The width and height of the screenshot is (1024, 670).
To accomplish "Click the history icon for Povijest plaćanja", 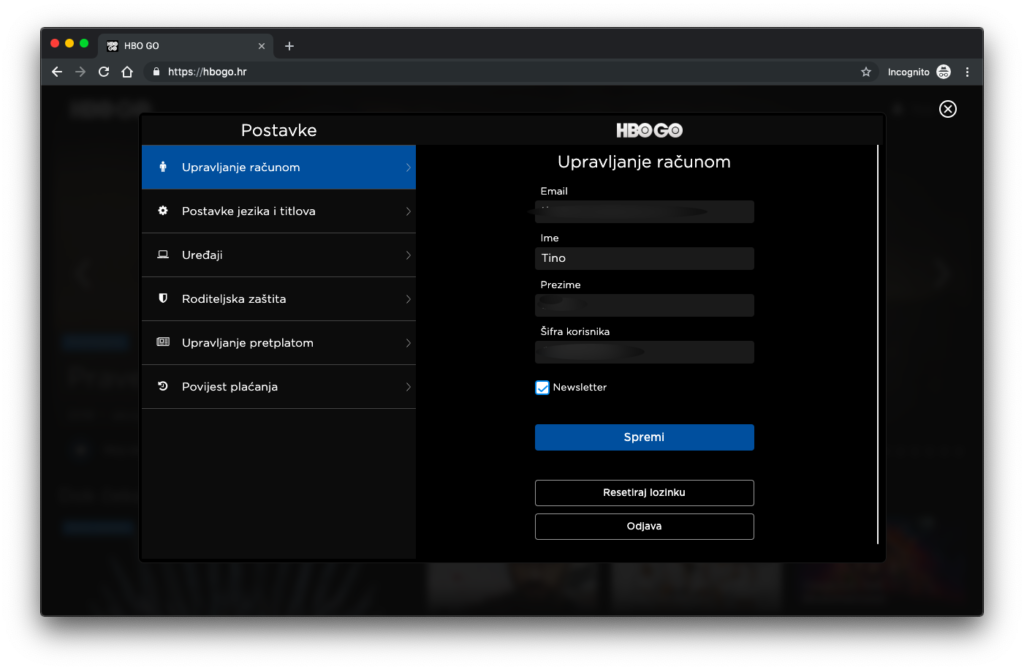I will coord(163,386).
